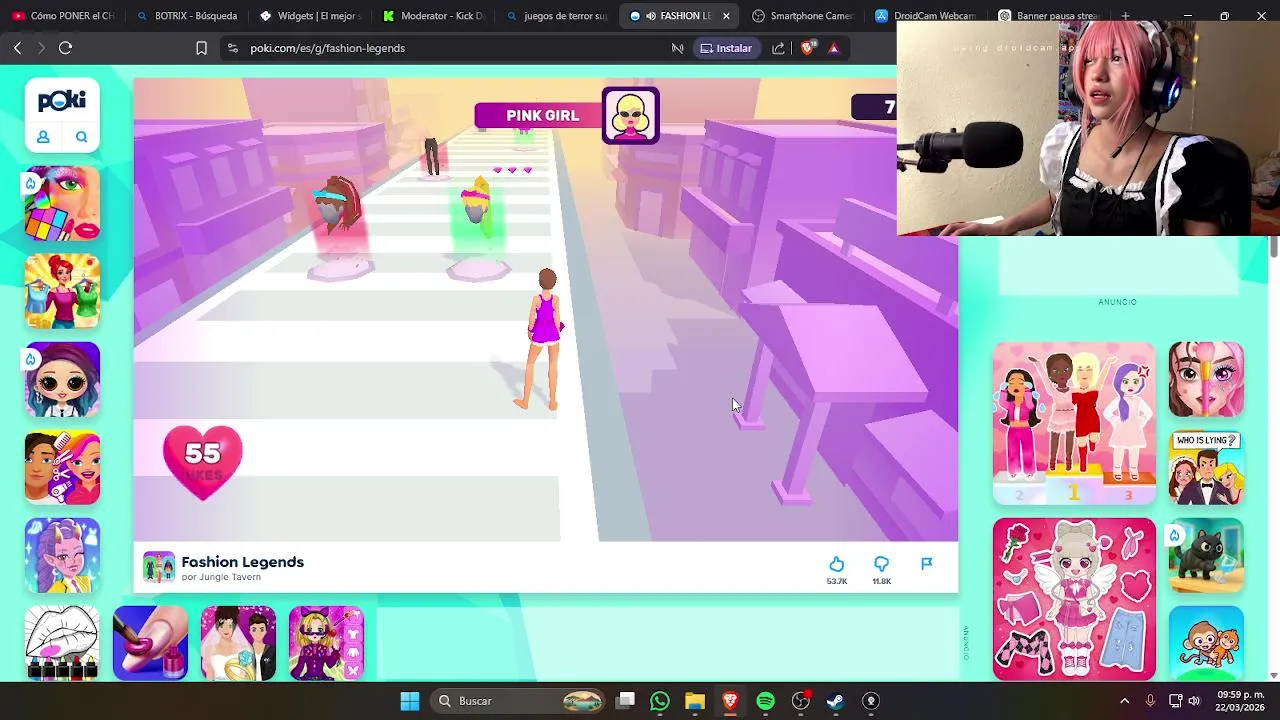This screenshot has height=720, width=1280.
Task: Reload the Poki page
Action: [65, 48]
